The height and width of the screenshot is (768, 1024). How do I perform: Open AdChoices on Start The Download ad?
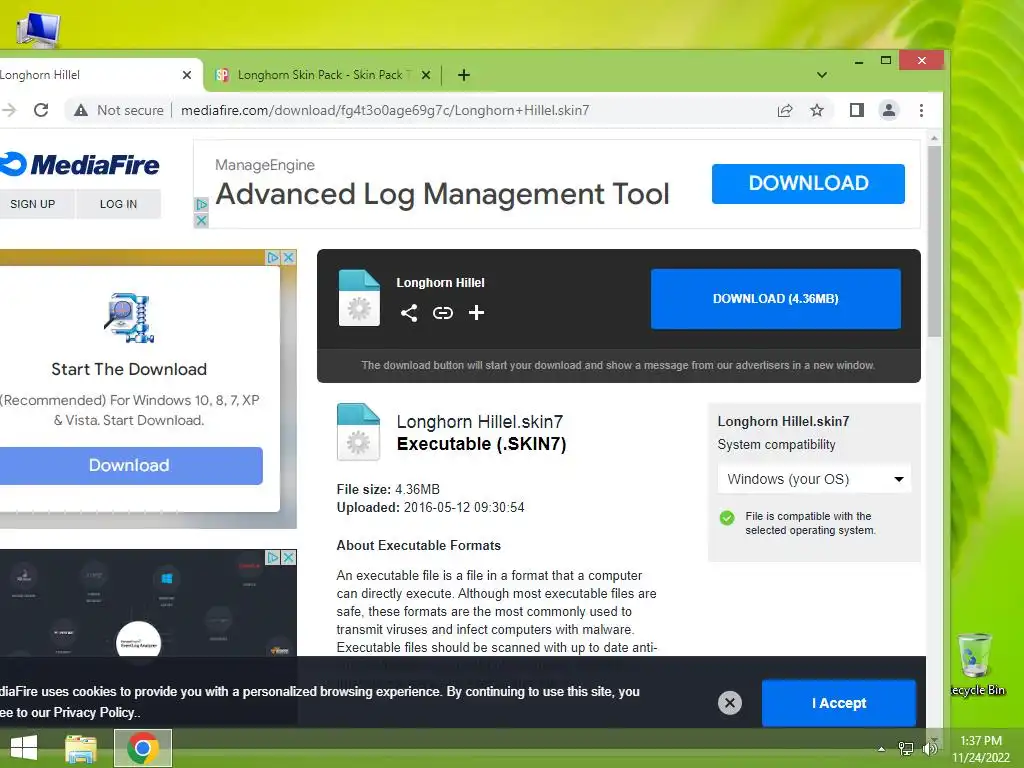(x=273, y=257)
